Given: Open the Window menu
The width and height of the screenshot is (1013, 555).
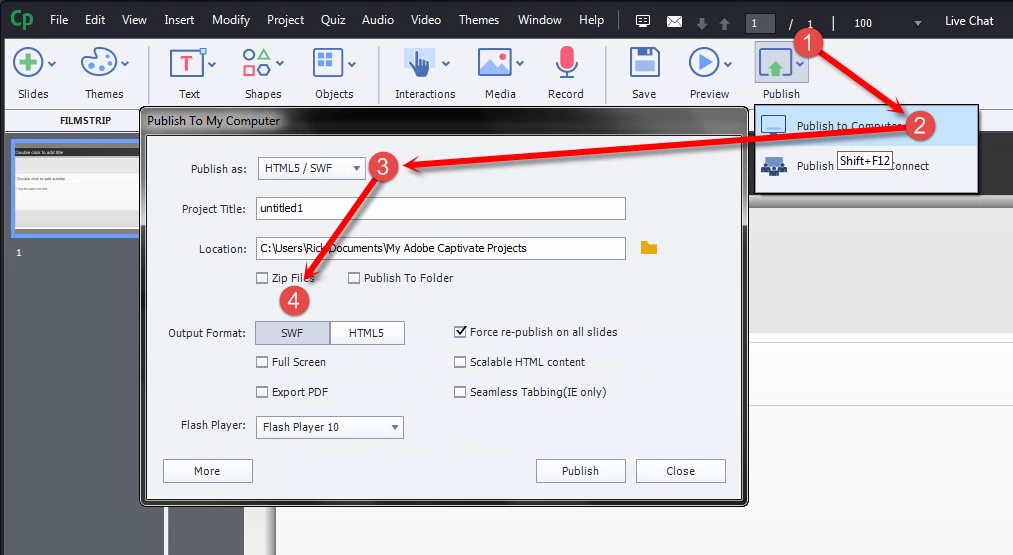Looking at the screenshot, I should click(539, 20).
